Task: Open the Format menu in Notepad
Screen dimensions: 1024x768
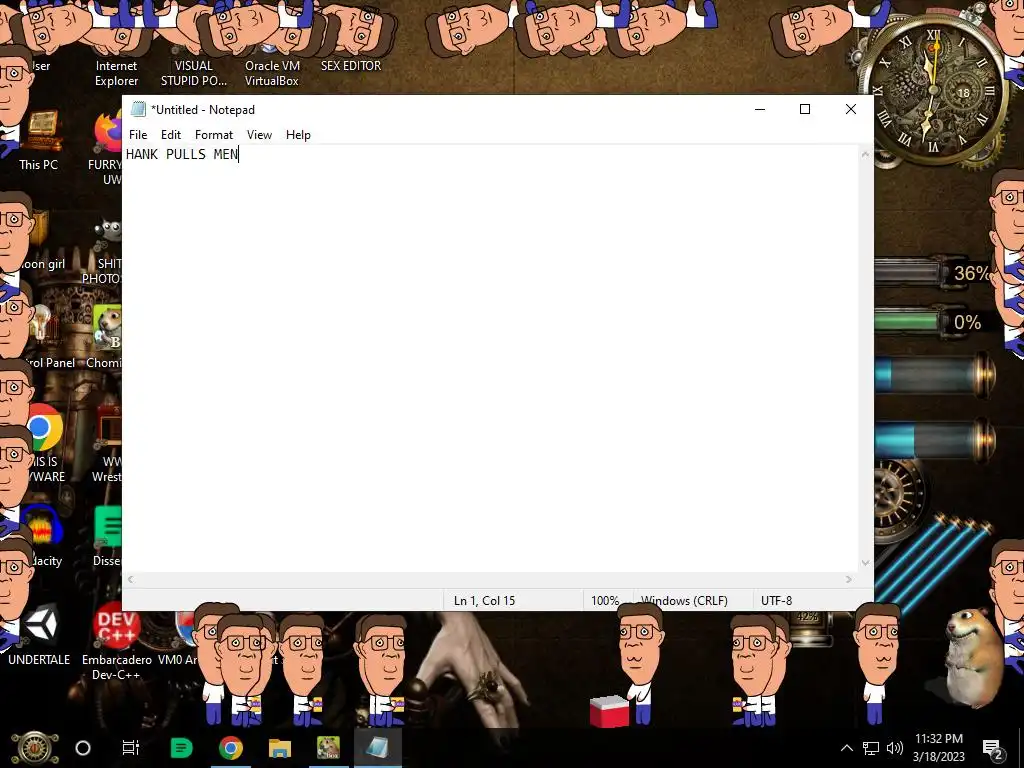Action: [214, 135]
